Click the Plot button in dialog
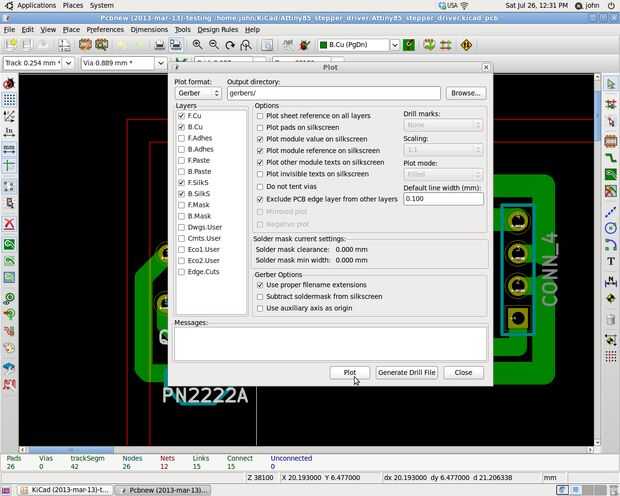620x496 pixels. [350, 373]
